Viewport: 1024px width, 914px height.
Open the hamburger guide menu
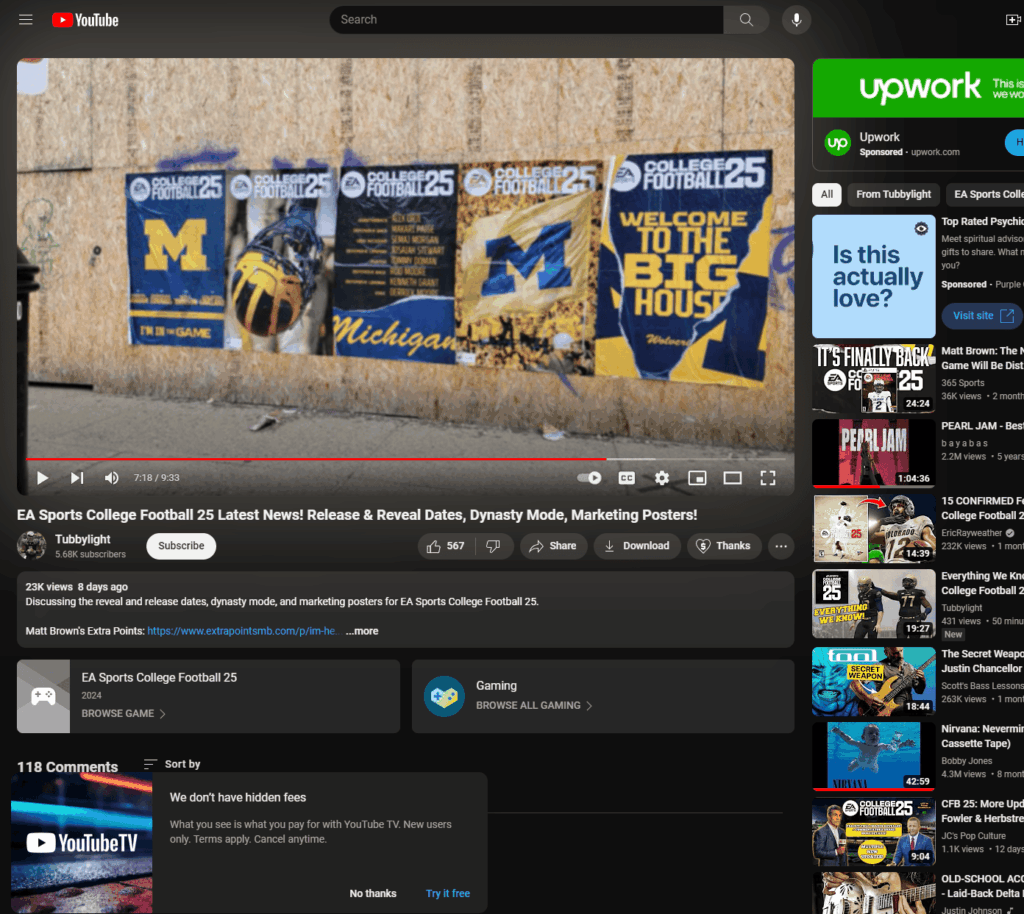coord(26,20)
